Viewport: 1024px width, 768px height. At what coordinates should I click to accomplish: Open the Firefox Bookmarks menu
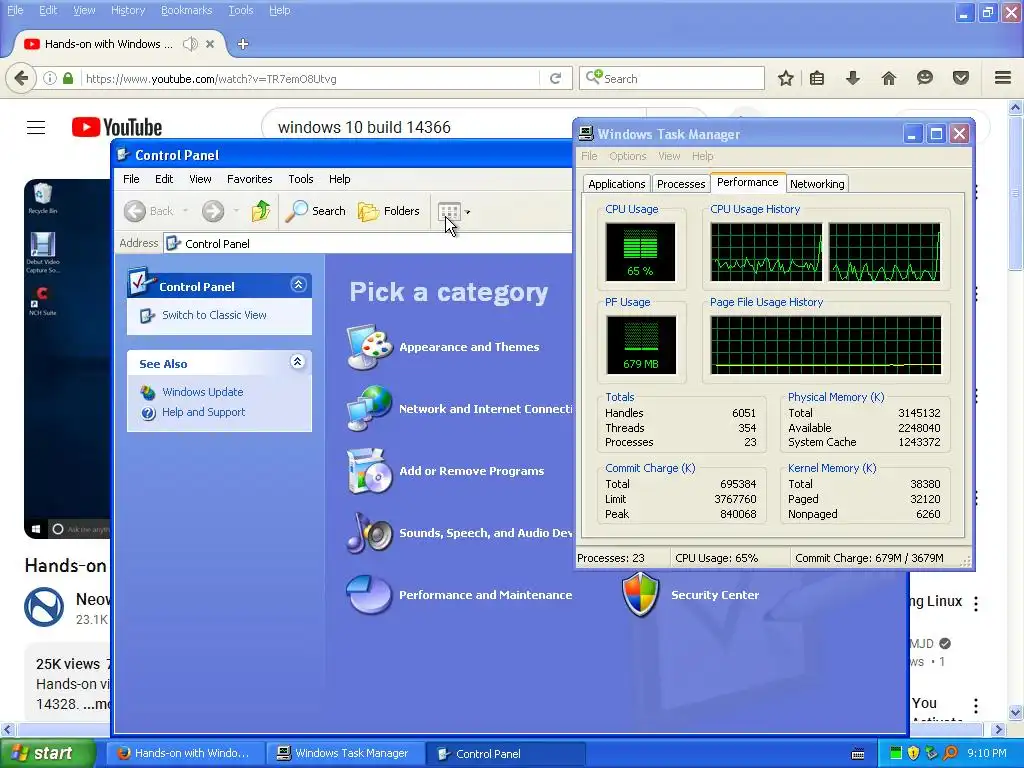click(x=186, y=10)
